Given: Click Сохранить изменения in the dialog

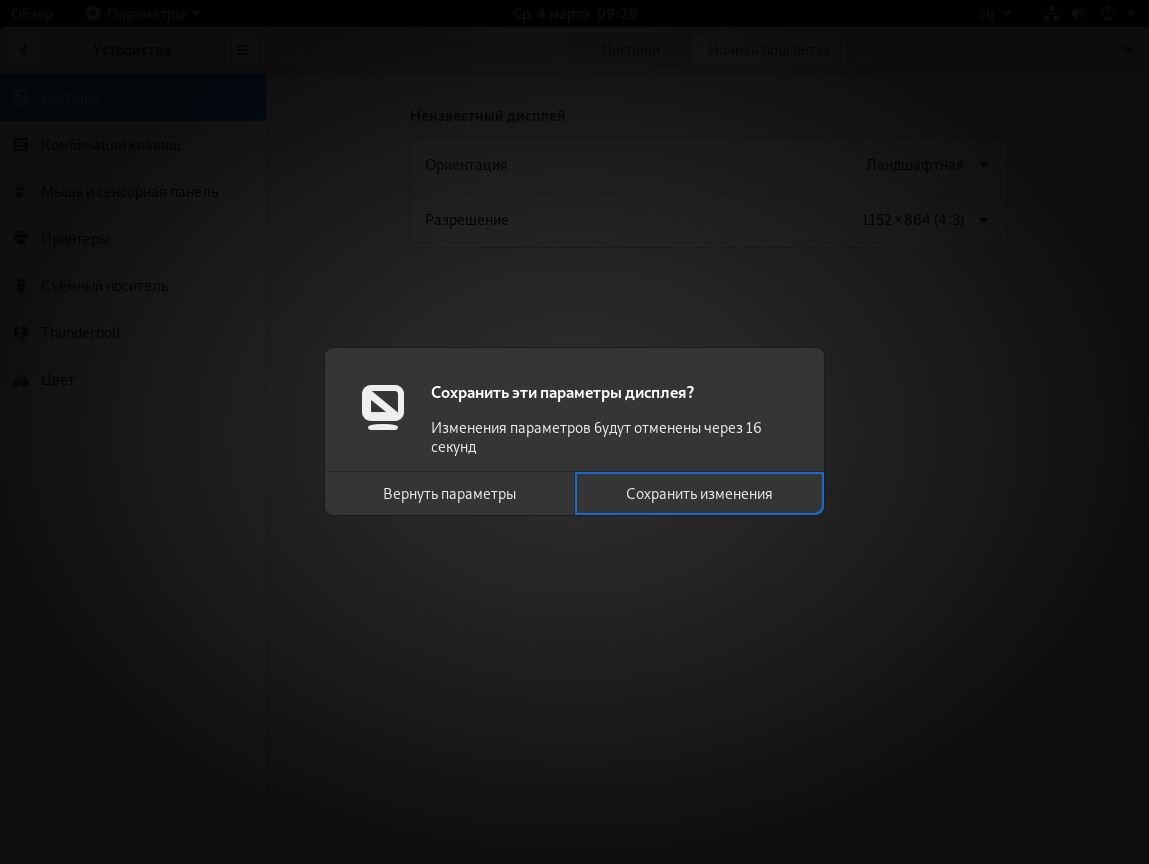Looking at the screenshot, I should coord(699,493).
